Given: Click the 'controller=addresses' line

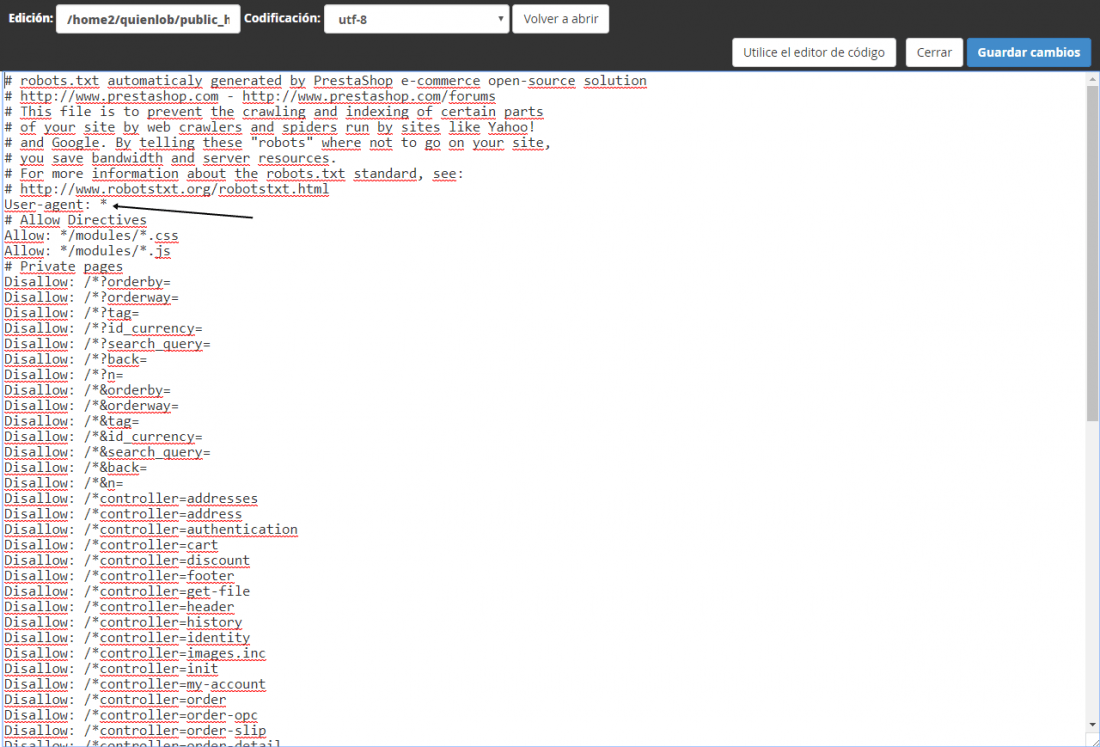Looking at the screenshot, I should pos(131,499).
